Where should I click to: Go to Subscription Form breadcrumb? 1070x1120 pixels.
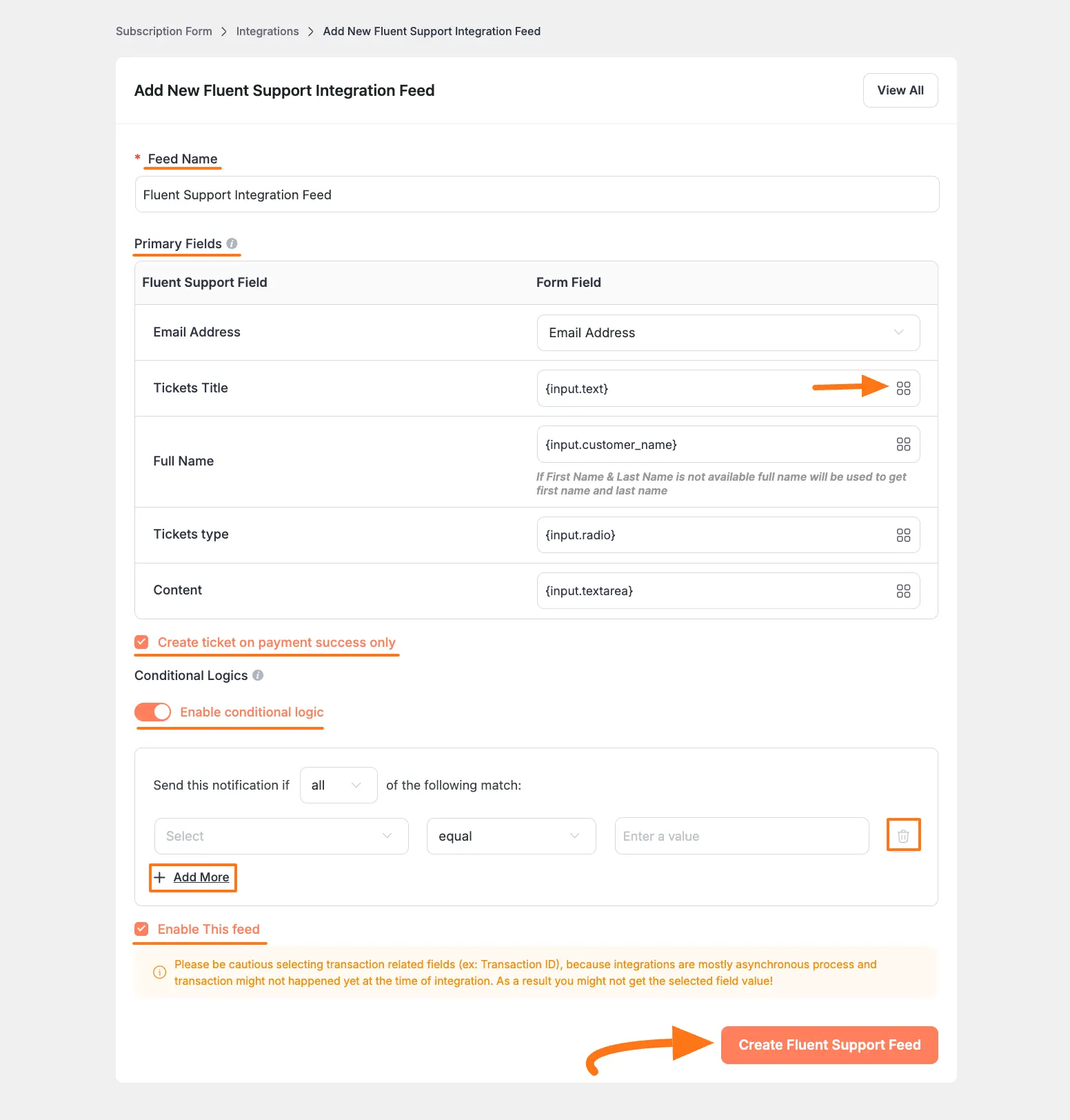tap(164, 31)
